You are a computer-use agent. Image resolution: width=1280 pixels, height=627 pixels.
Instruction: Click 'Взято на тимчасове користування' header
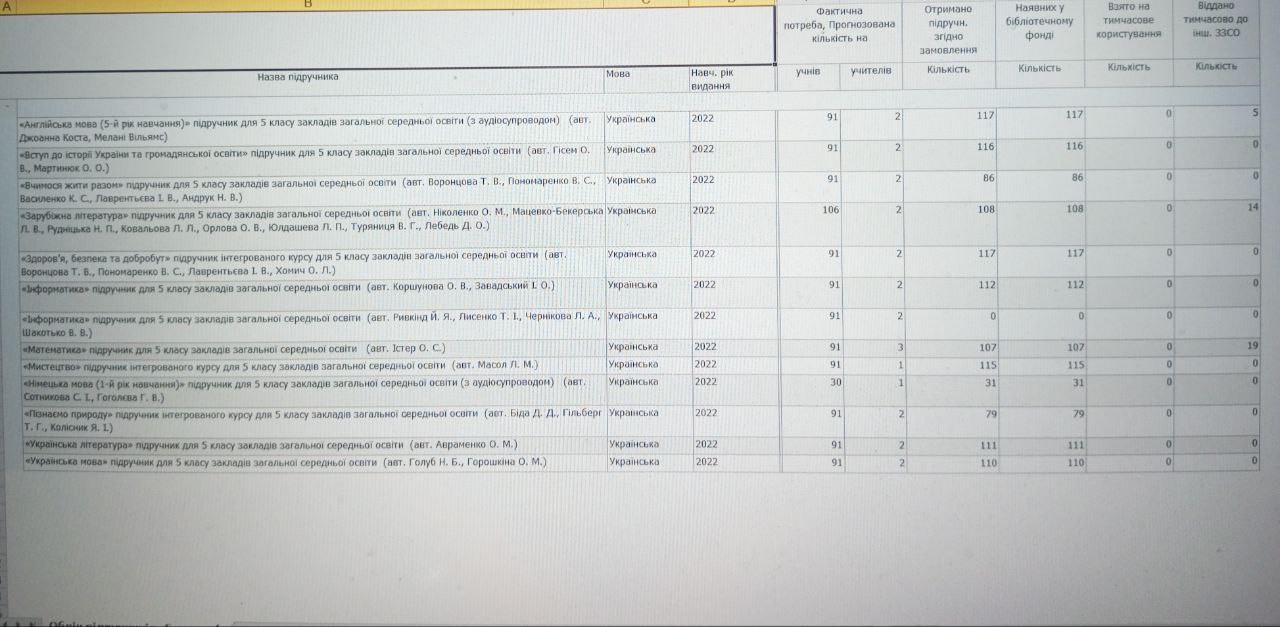[x=1128, y=20]
